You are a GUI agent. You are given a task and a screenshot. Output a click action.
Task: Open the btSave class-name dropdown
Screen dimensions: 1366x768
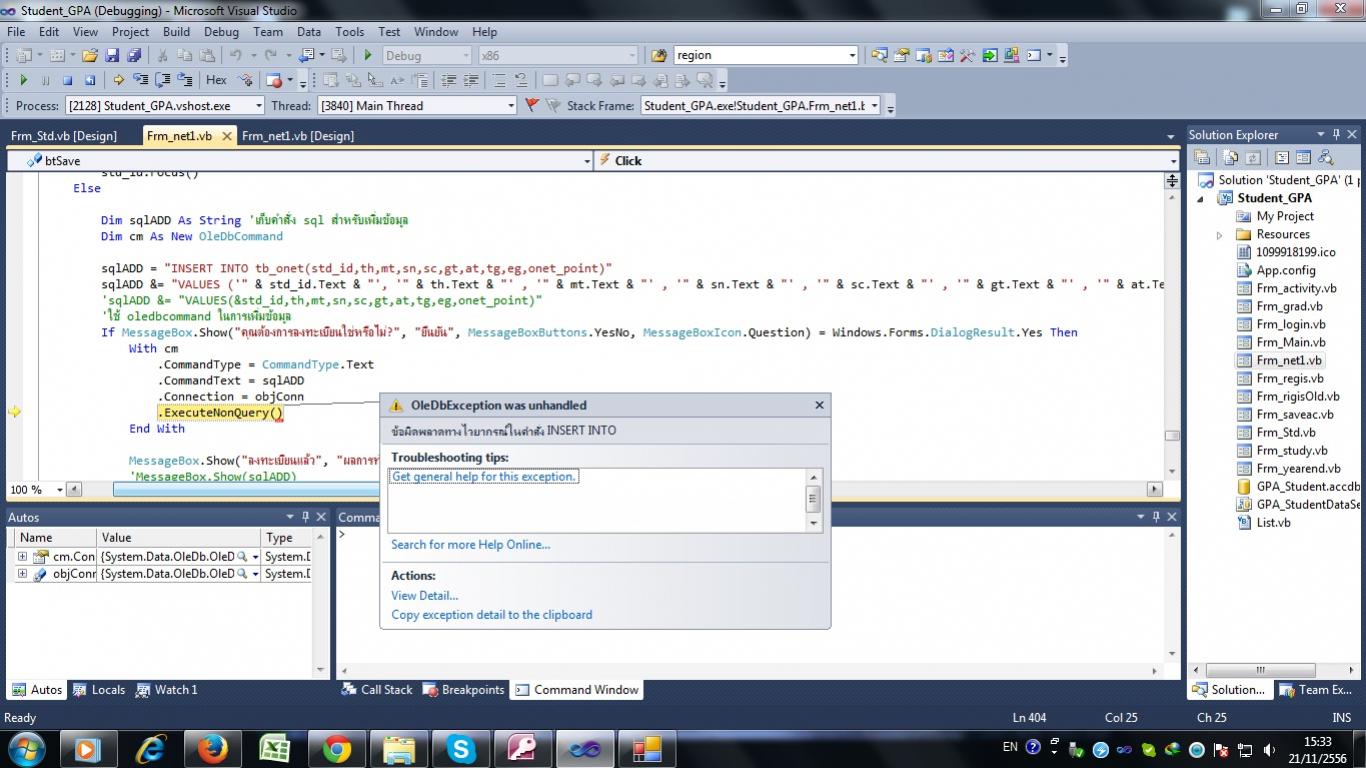point(586,160)
